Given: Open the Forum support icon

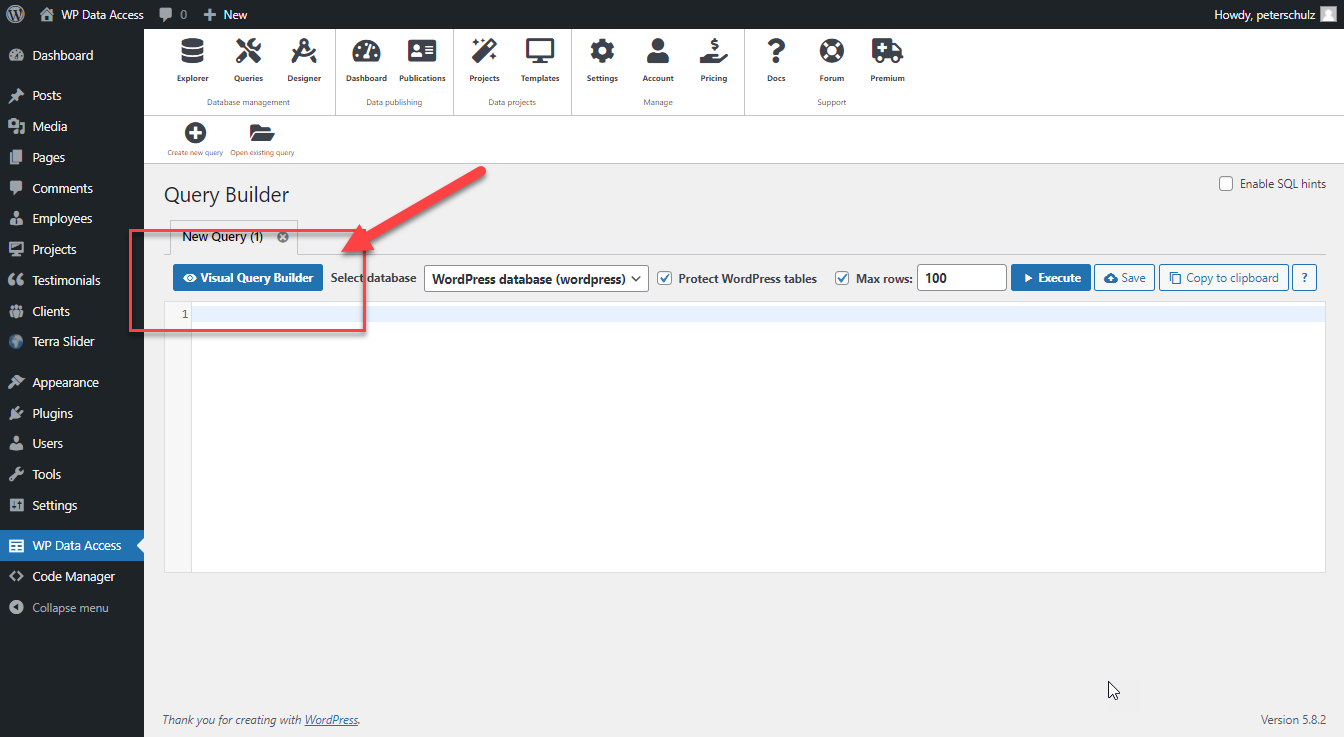Looking at the screenshot, I should [x=831, y=62].
